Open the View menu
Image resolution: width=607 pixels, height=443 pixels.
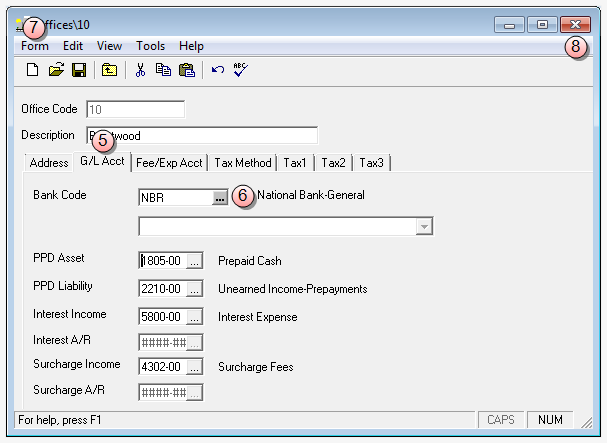[x=109, y=46]
